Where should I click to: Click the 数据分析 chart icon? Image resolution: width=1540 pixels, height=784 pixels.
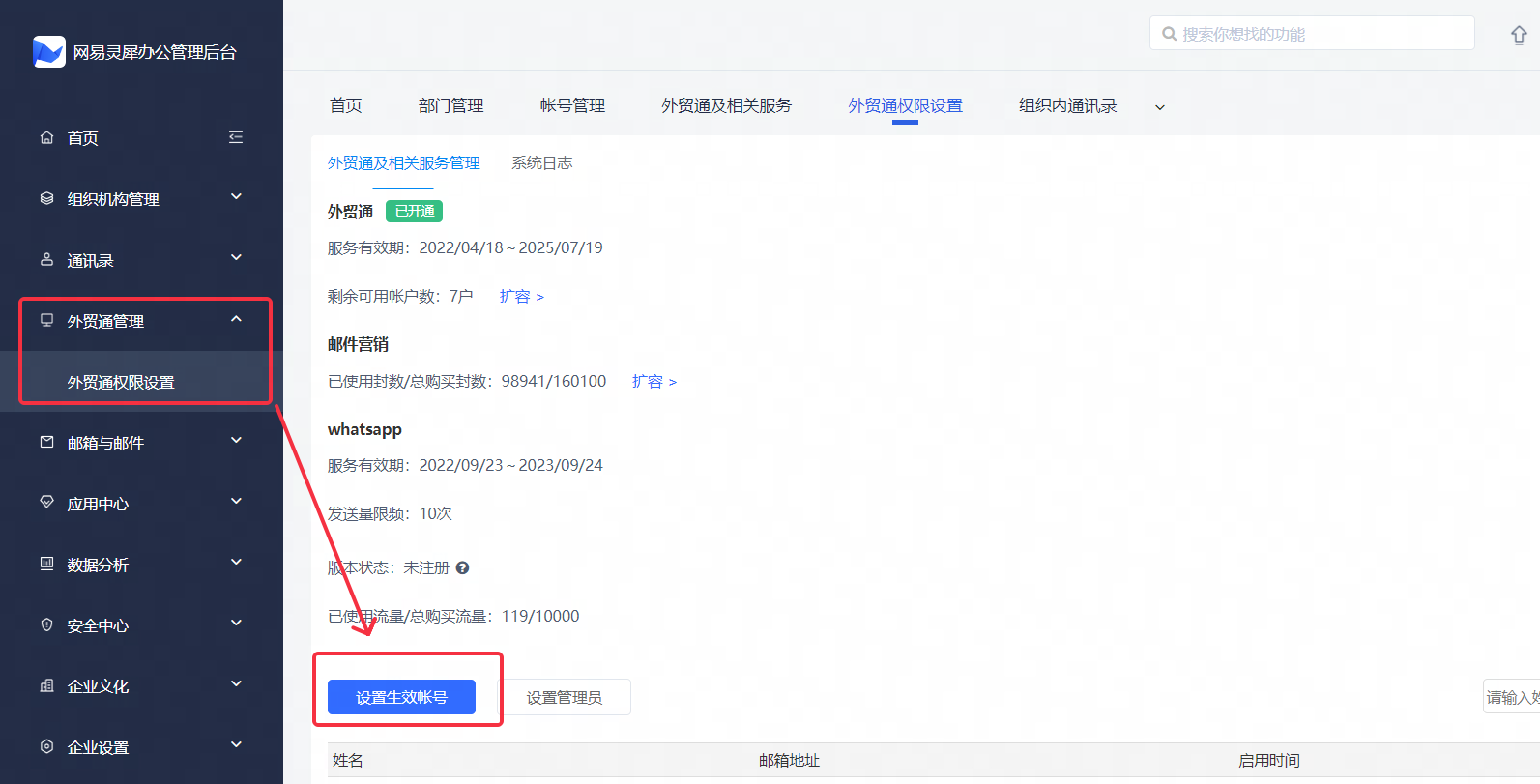coord(46,564)
